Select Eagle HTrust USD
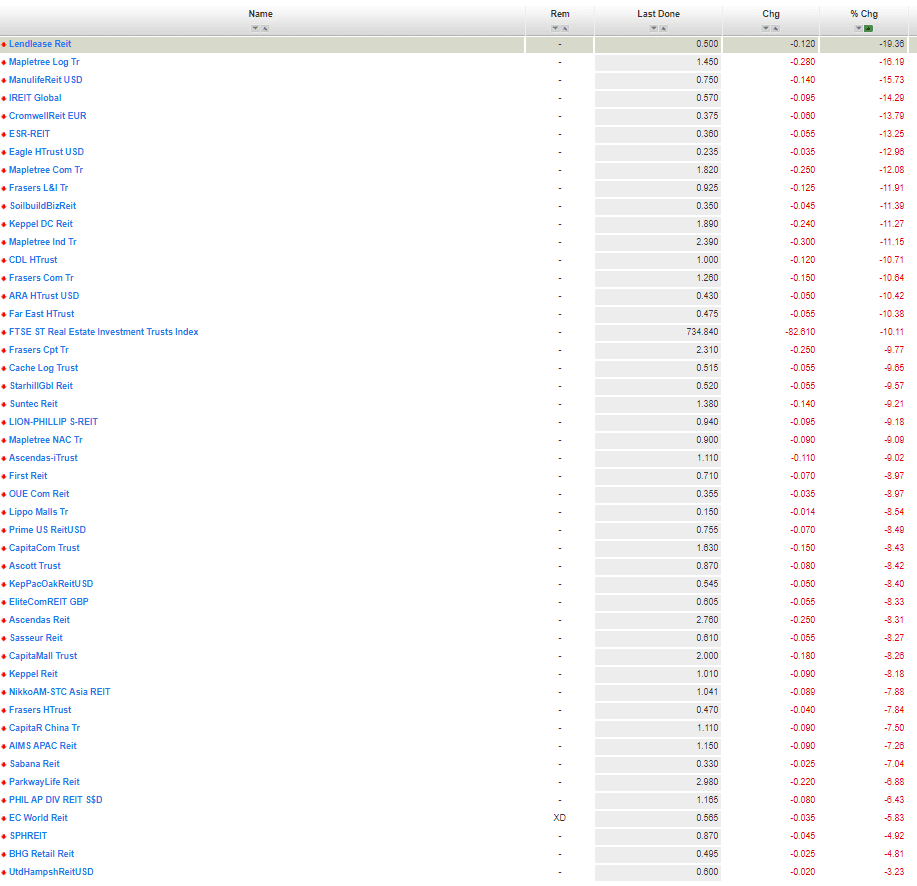The width and height of the screenshot is (917, 886). tap(46, 152)
